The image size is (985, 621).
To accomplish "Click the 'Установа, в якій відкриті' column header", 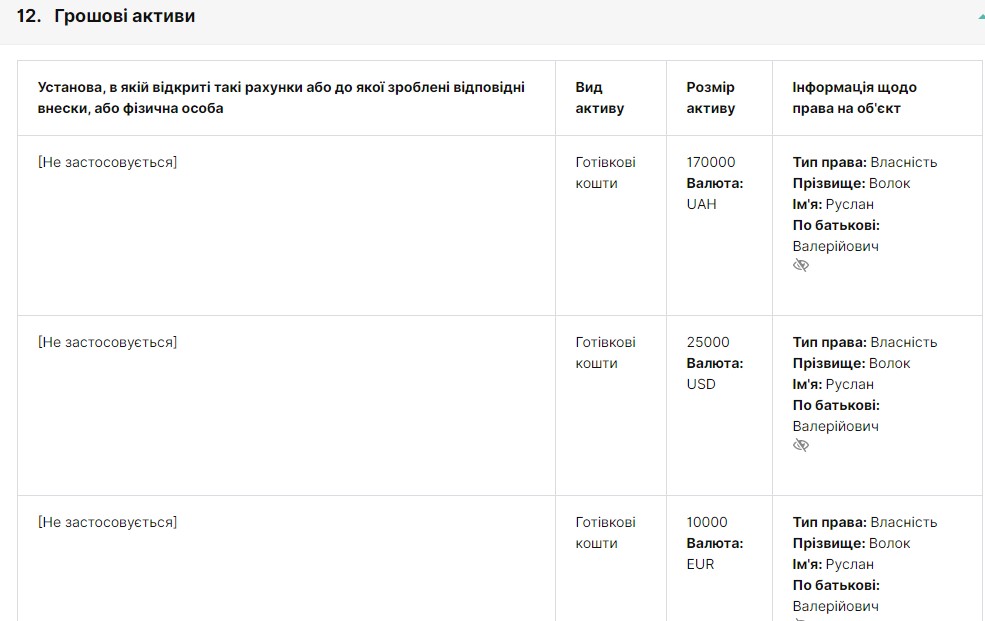I will pyautogui.click(x=281, y=98).
